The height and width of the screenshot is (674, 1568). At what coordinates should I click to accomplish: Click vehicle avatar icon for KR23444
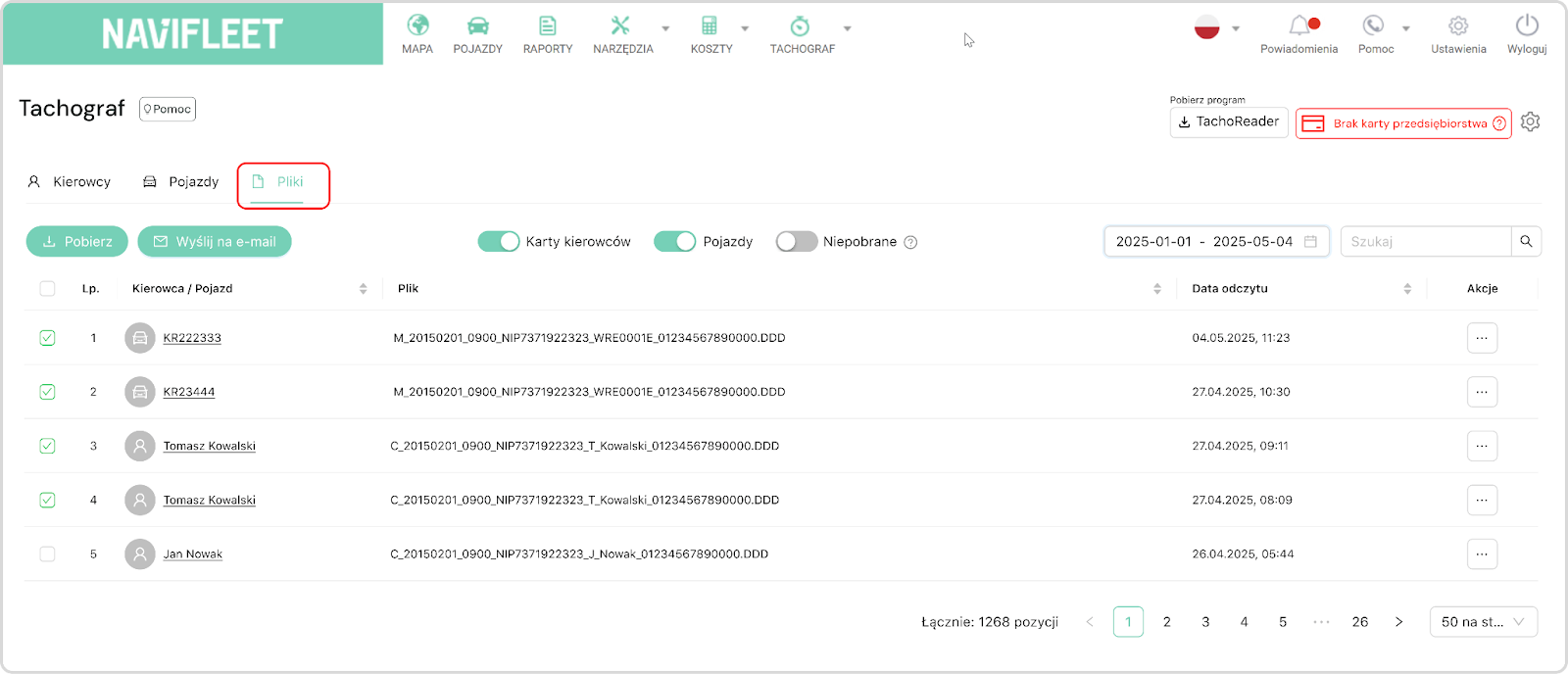pyautogui.click(x=140, y=392)
